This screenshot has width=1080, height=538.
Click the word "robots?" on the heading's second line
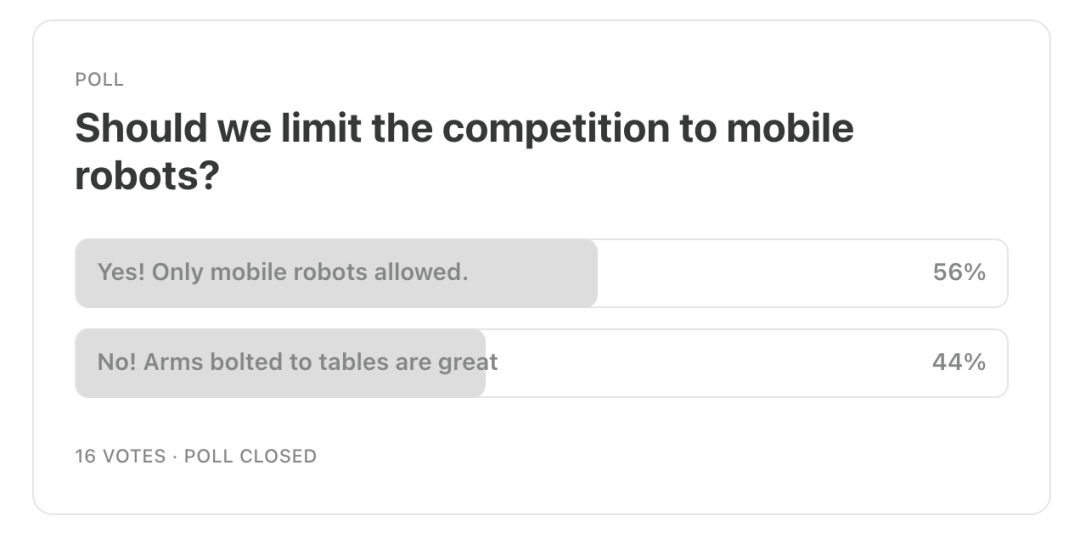click(146, 178)
